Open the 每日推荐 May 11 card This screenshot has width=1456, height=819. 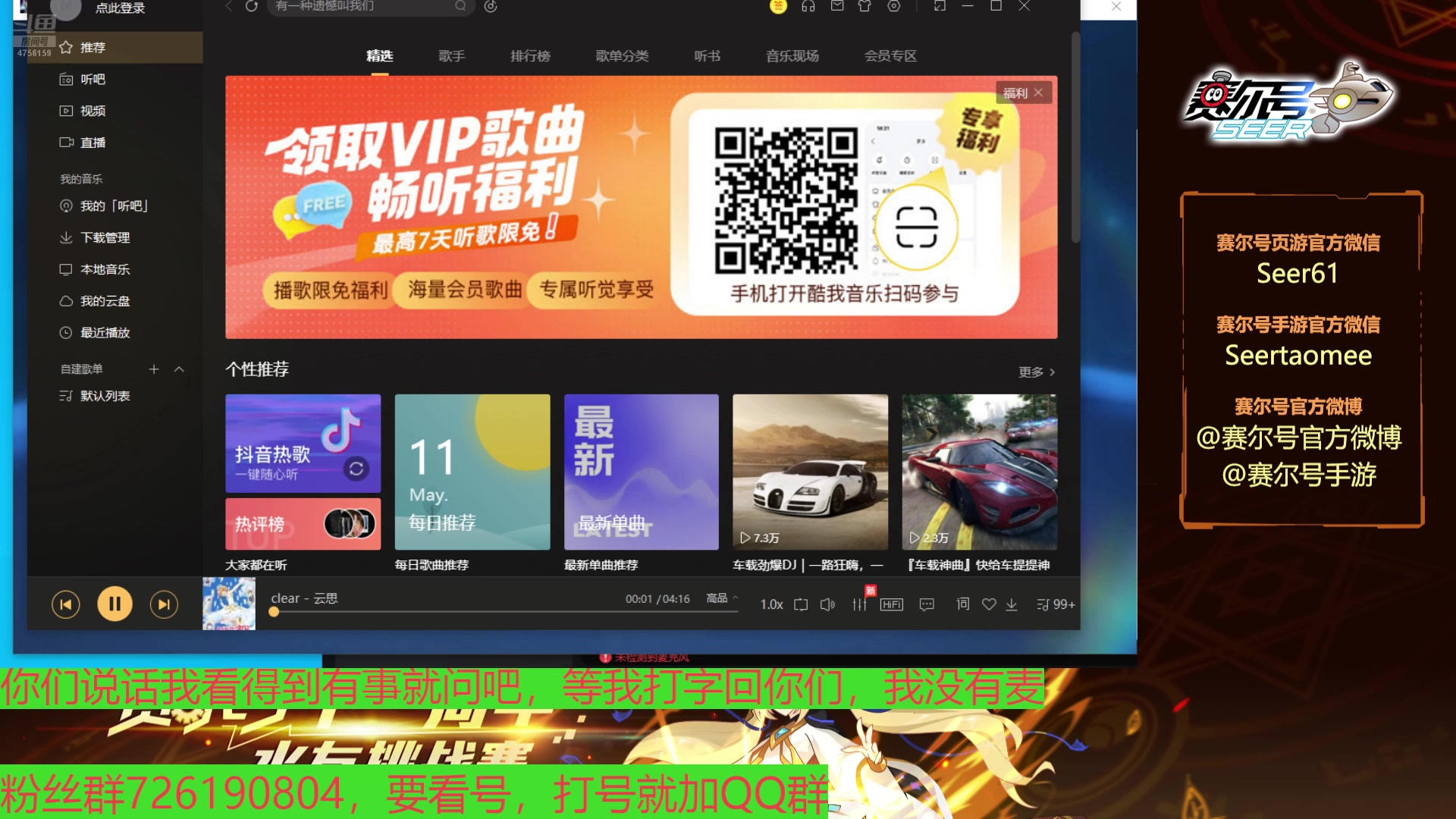[x=472, y=472]
